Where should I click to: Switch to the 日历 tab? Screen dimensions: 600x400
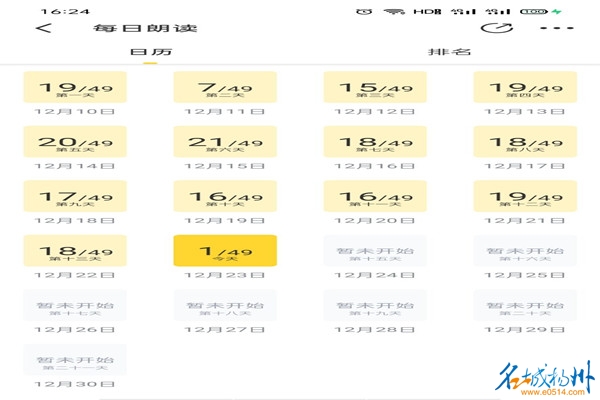151,52
